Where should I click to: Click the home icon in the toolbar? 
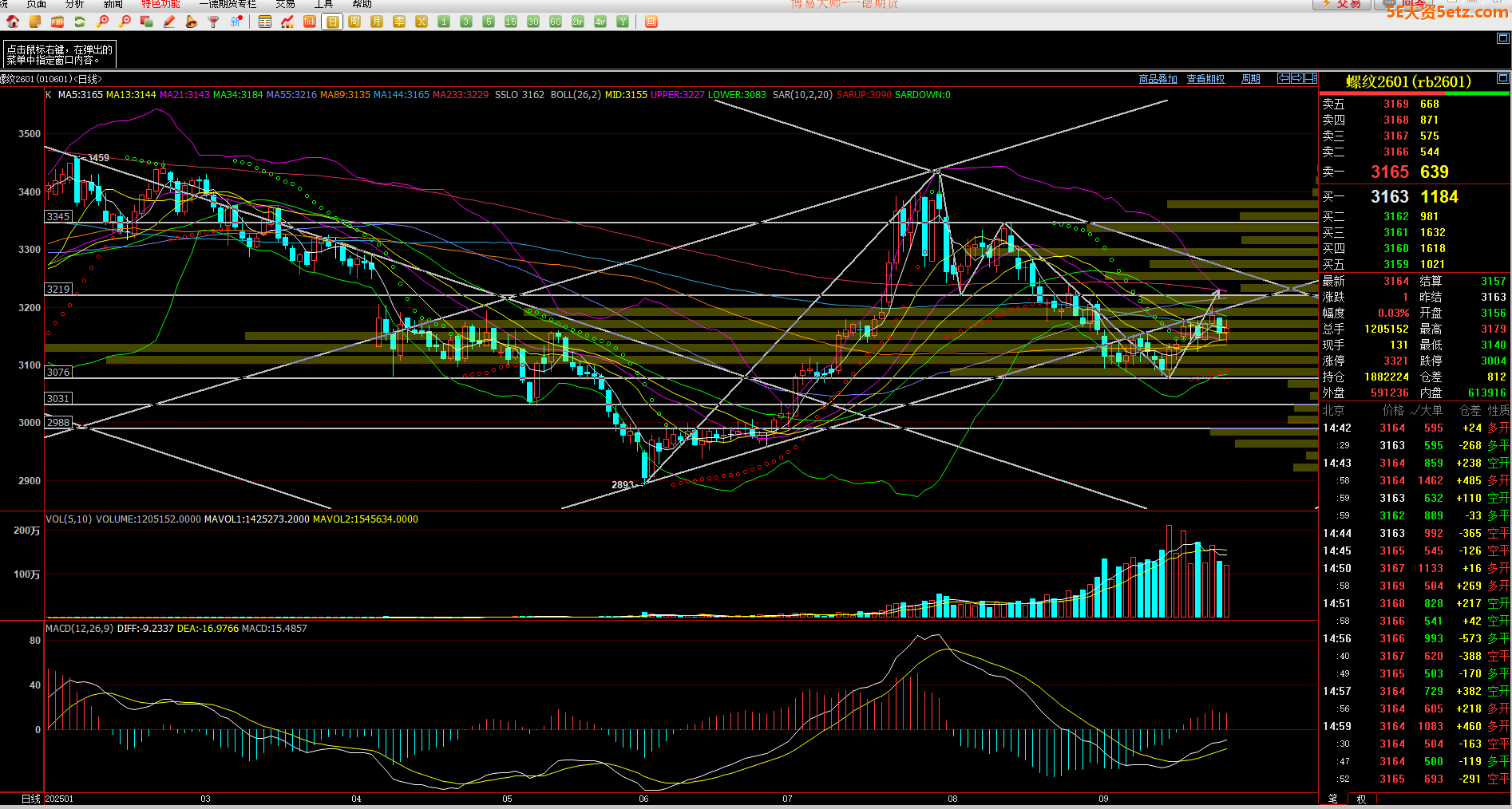[x=13, y=22]
